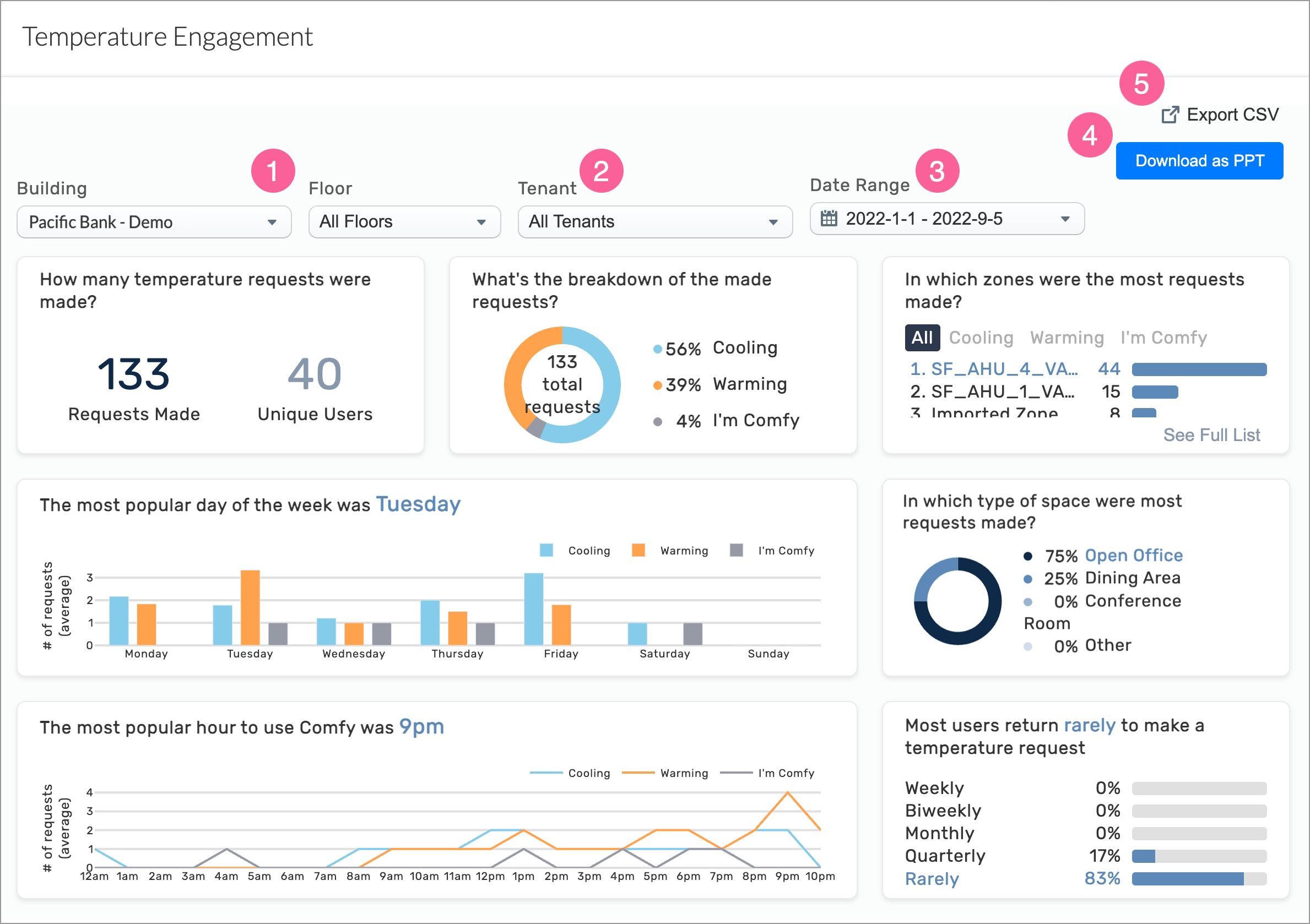Select the Warming filter in zones panel
Screen dimensions: 1310x924
point(1067,337)
